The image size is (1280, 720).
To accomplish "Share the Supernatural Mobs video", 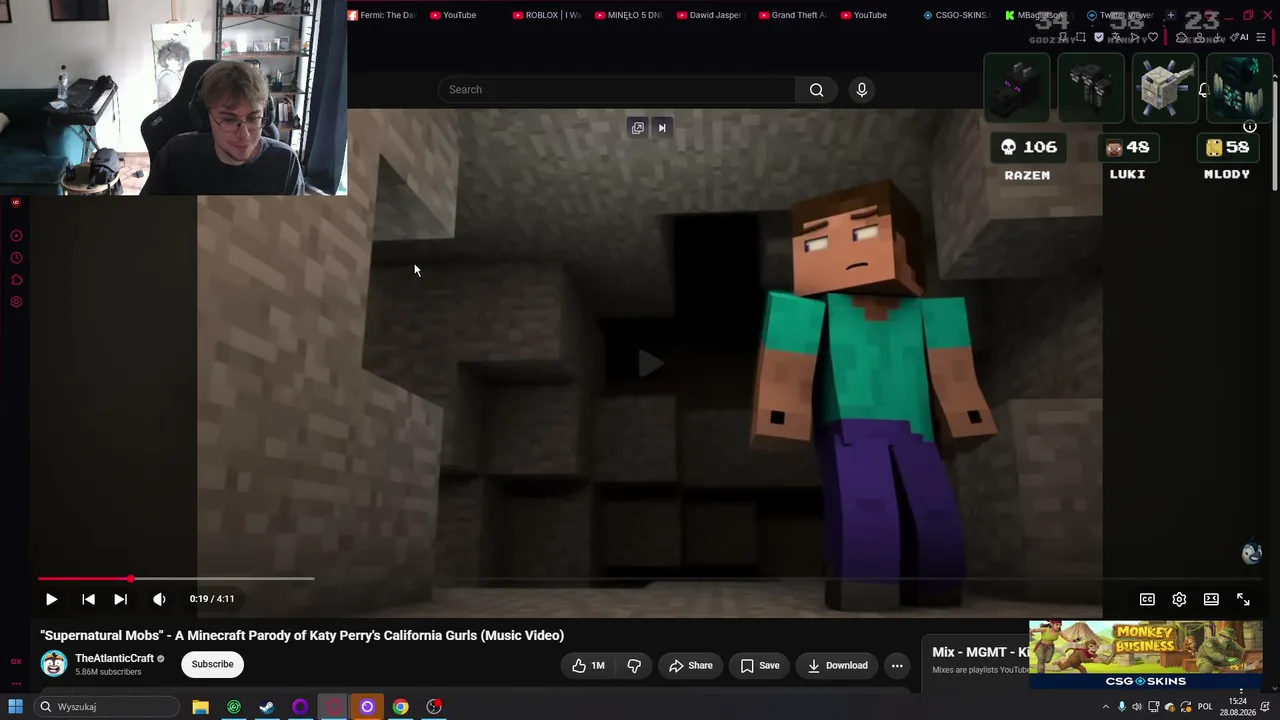I will [x=691, y=665].
